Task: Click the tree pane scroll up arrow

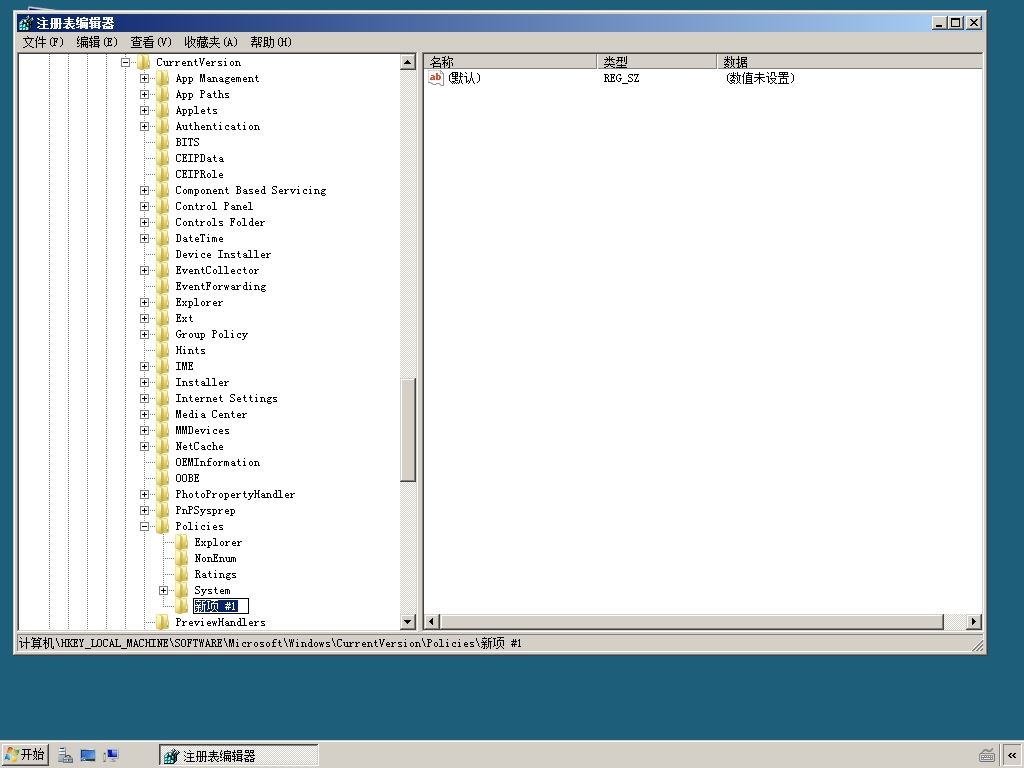Action: pos(408,63)
